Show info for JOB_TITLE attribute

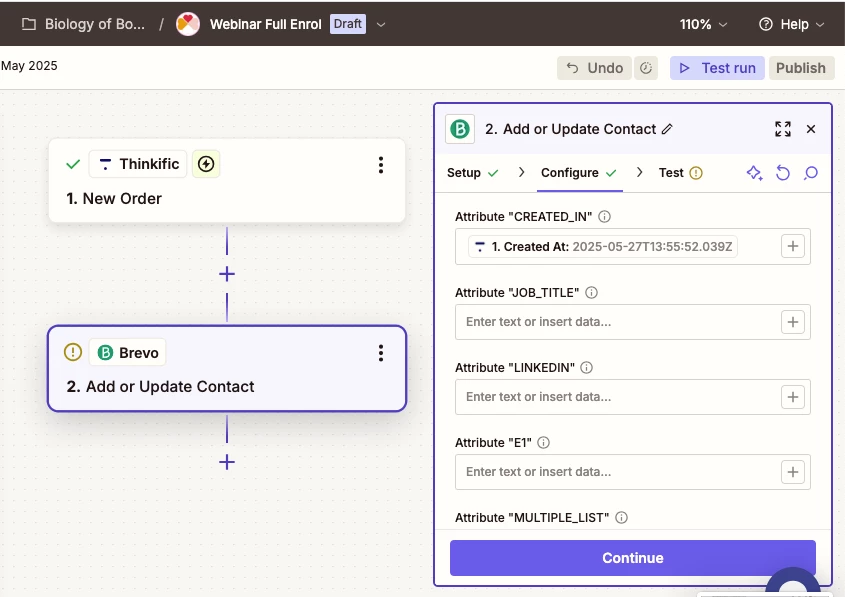click(592, 293)
